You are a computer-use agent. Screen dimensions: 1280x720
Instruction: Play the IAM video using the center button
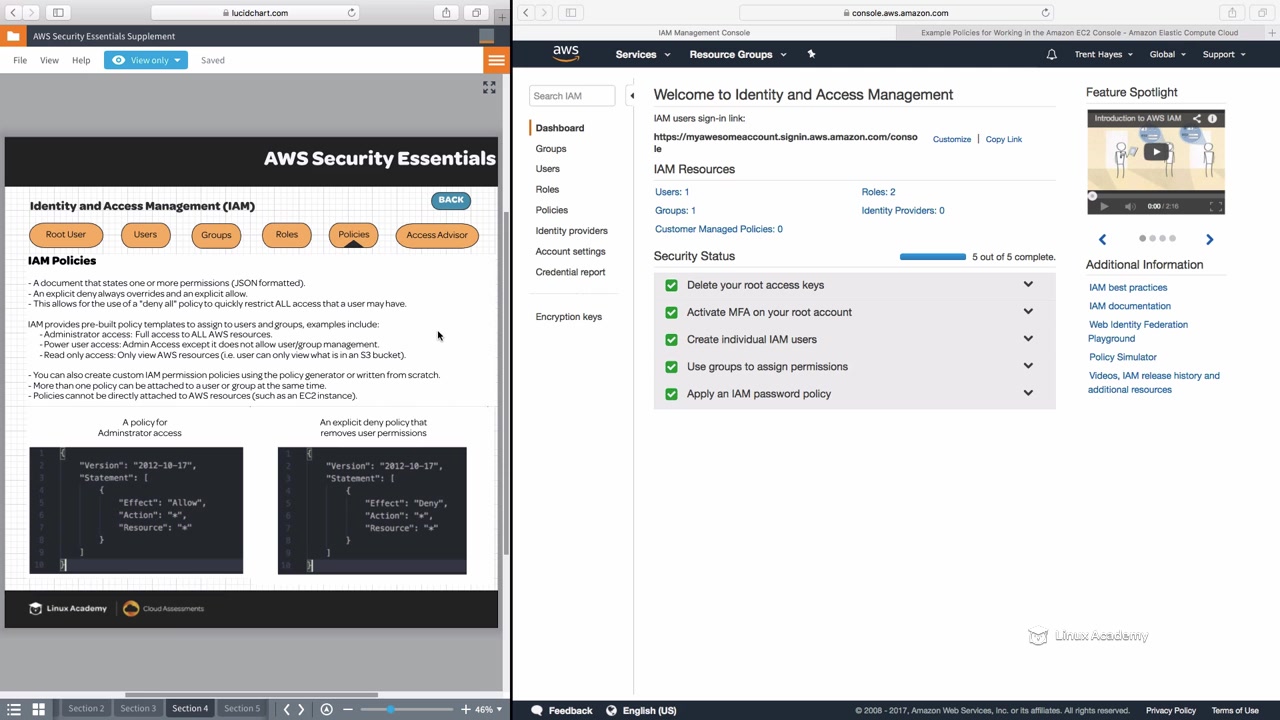tap(1156, 152)
